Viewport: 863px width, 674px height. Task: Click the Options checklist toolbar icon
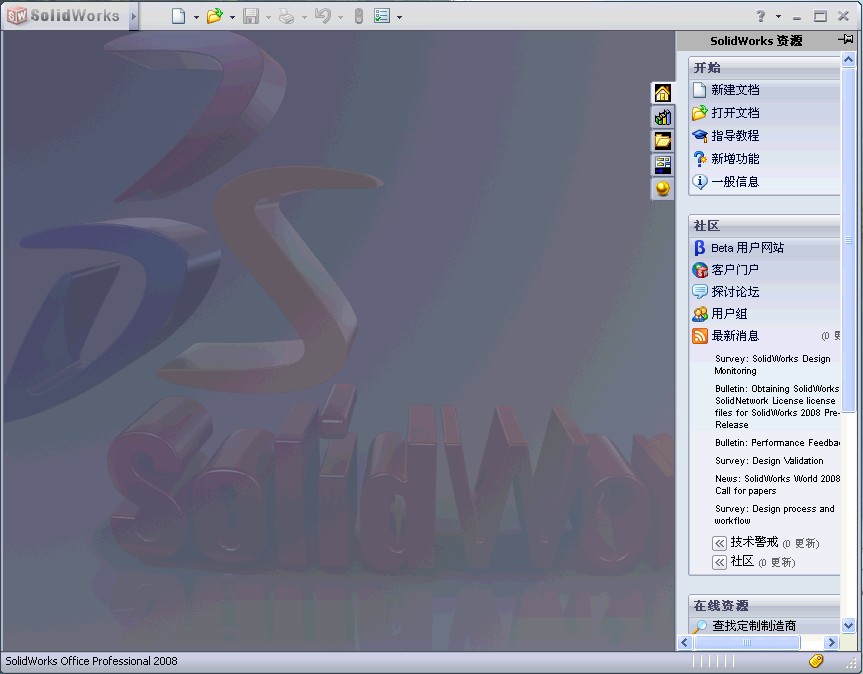coord(382,16)
